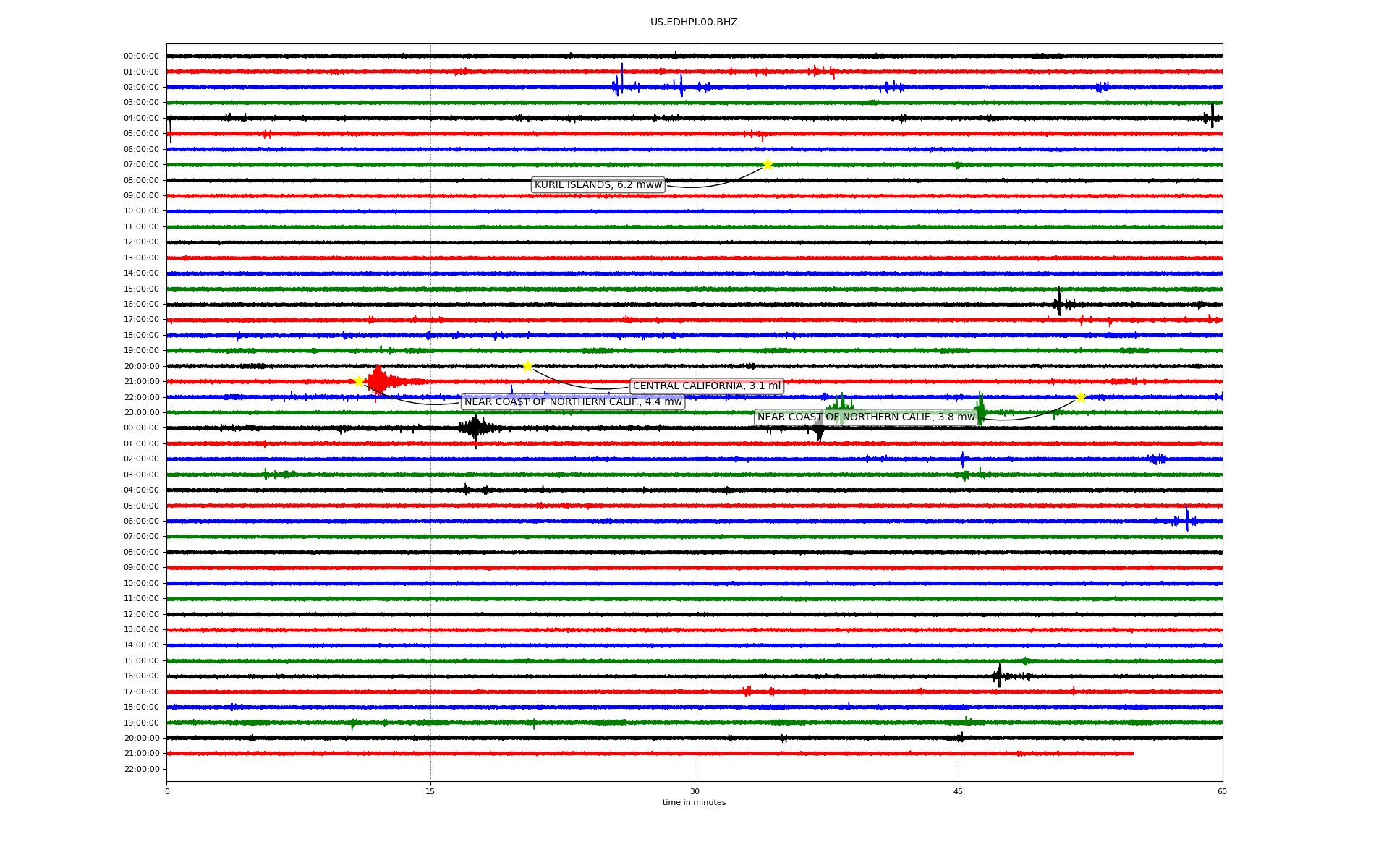This screenshot has height=868, width=1389.
Task: Click the large red earthquake waveform at 21:00
Action: [378, 381]
